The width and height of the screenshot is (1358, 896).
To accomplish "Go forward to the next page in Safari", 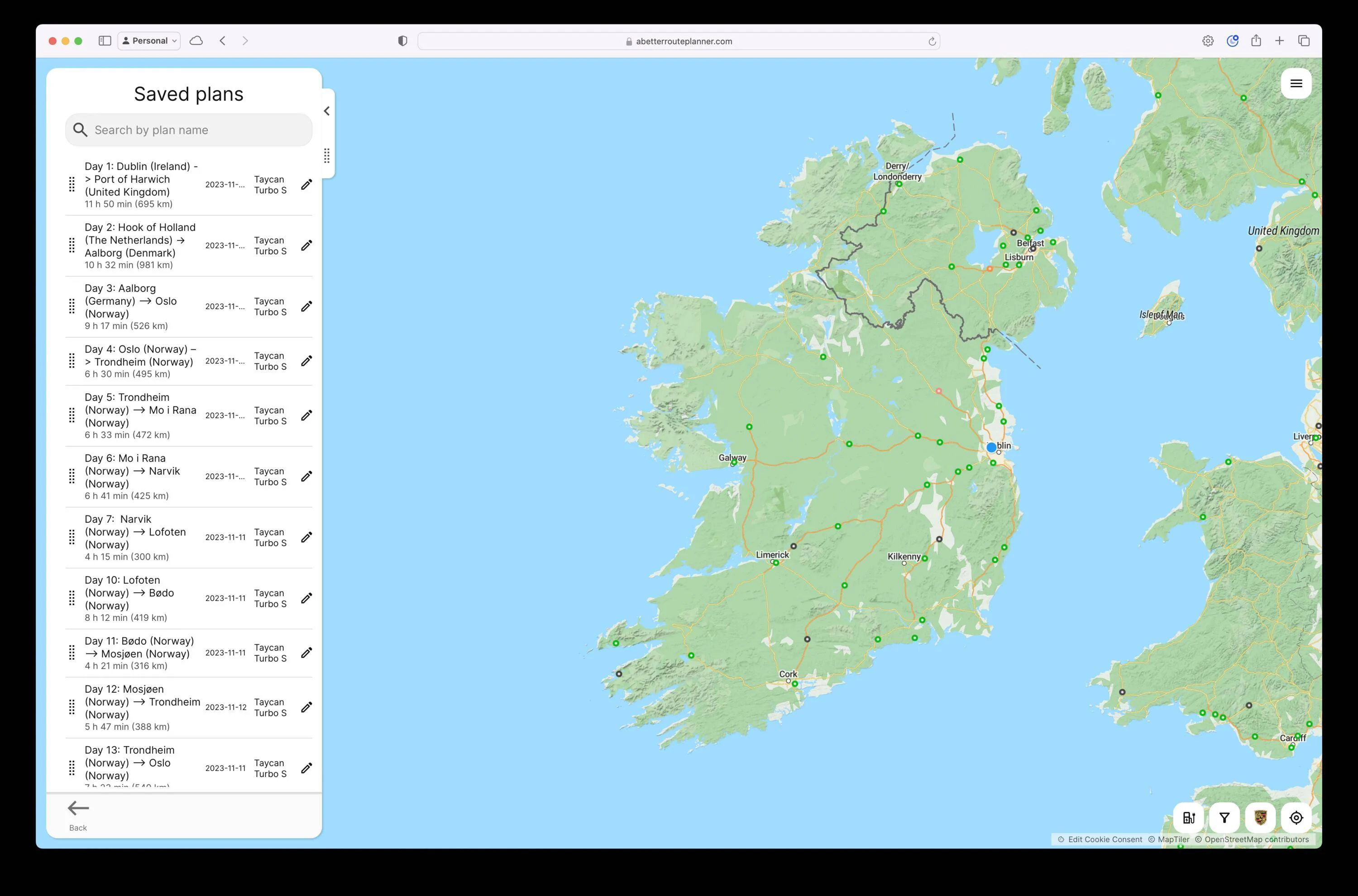I will pos(245,41).
